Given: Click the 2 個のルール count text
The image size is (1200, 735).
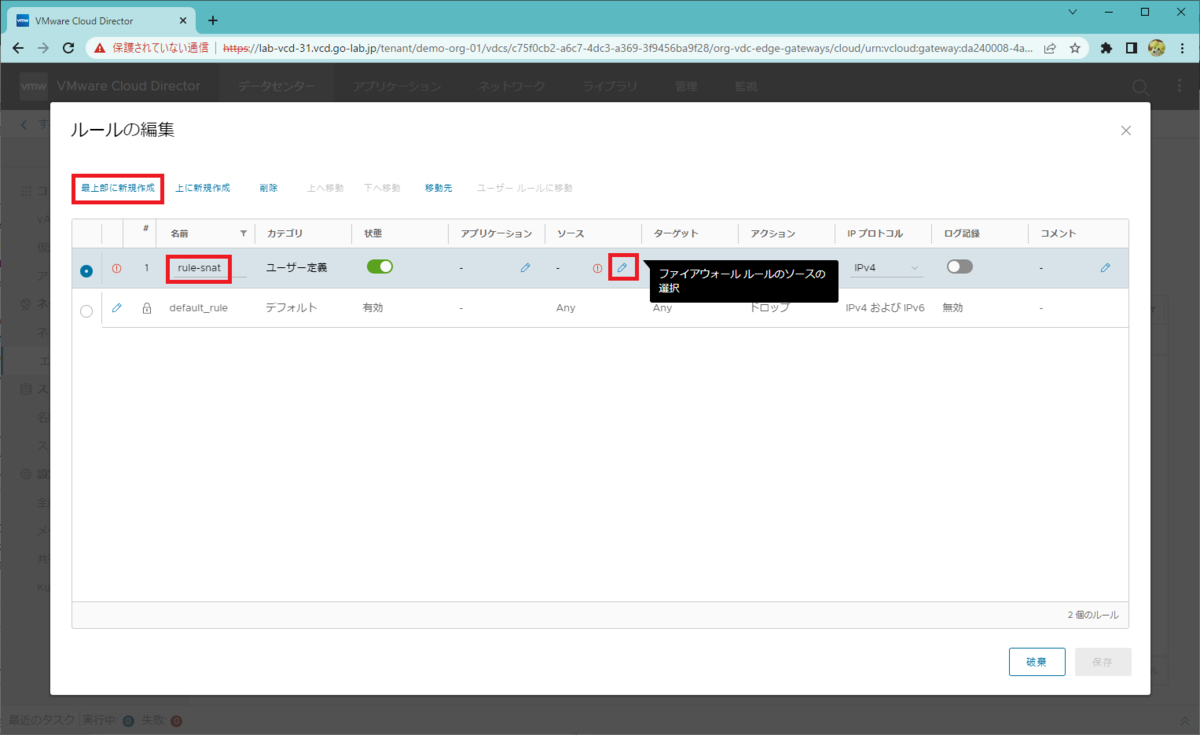Looking at the screenshot, I should pos(1093,615).
